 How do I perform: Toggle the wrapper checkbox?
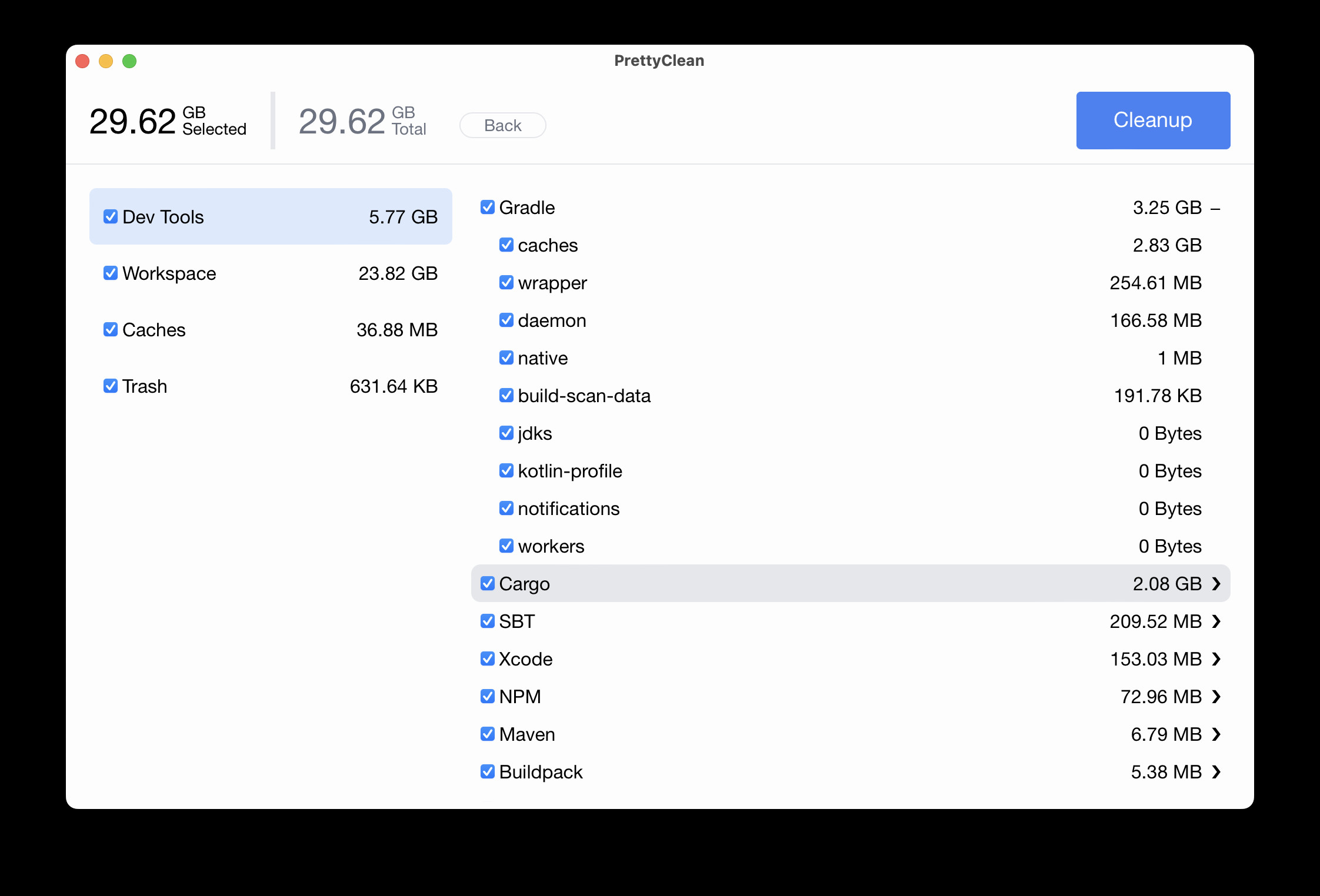coord(506,282)
